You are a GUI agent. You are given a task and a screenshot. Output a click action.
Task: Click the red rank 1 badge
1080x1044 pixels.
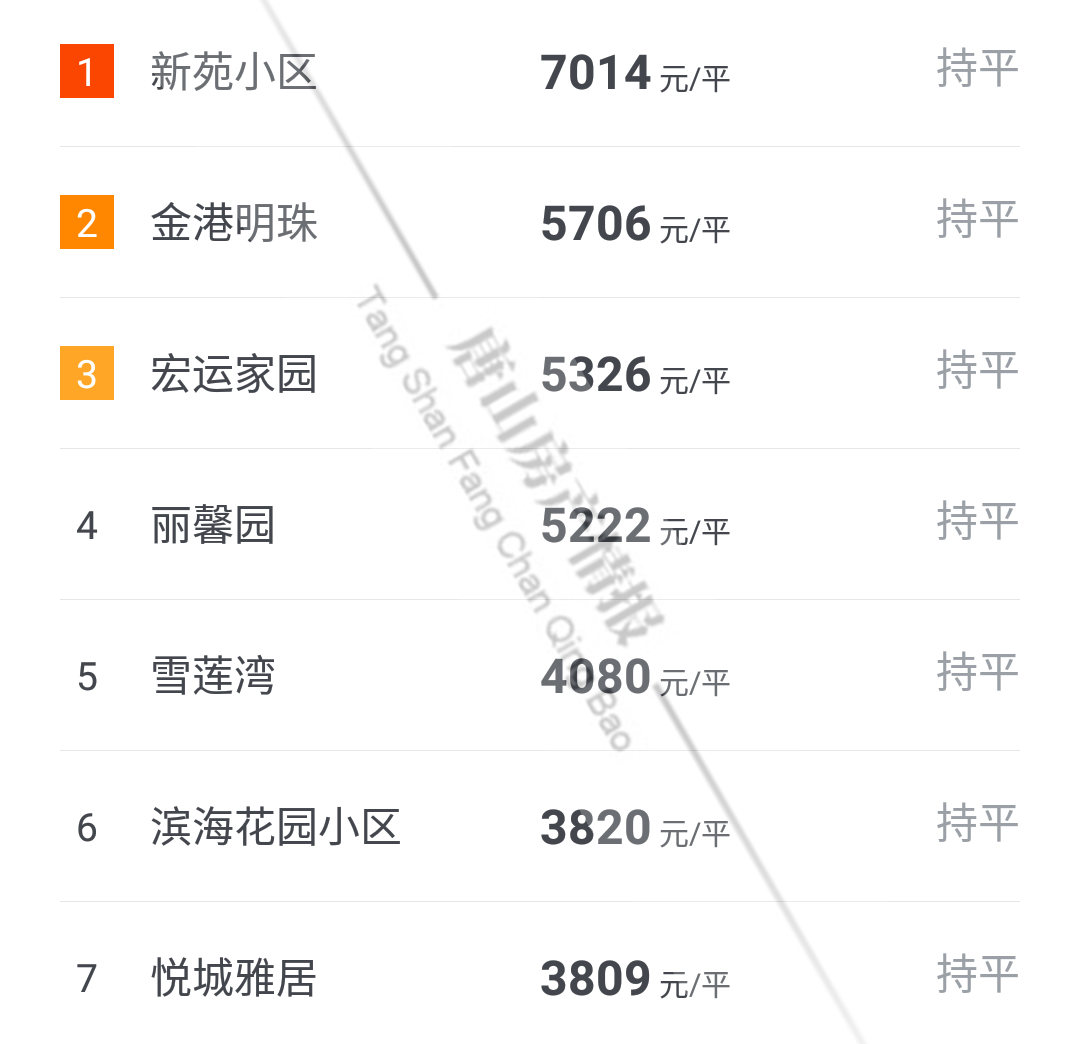click(87, 72)
